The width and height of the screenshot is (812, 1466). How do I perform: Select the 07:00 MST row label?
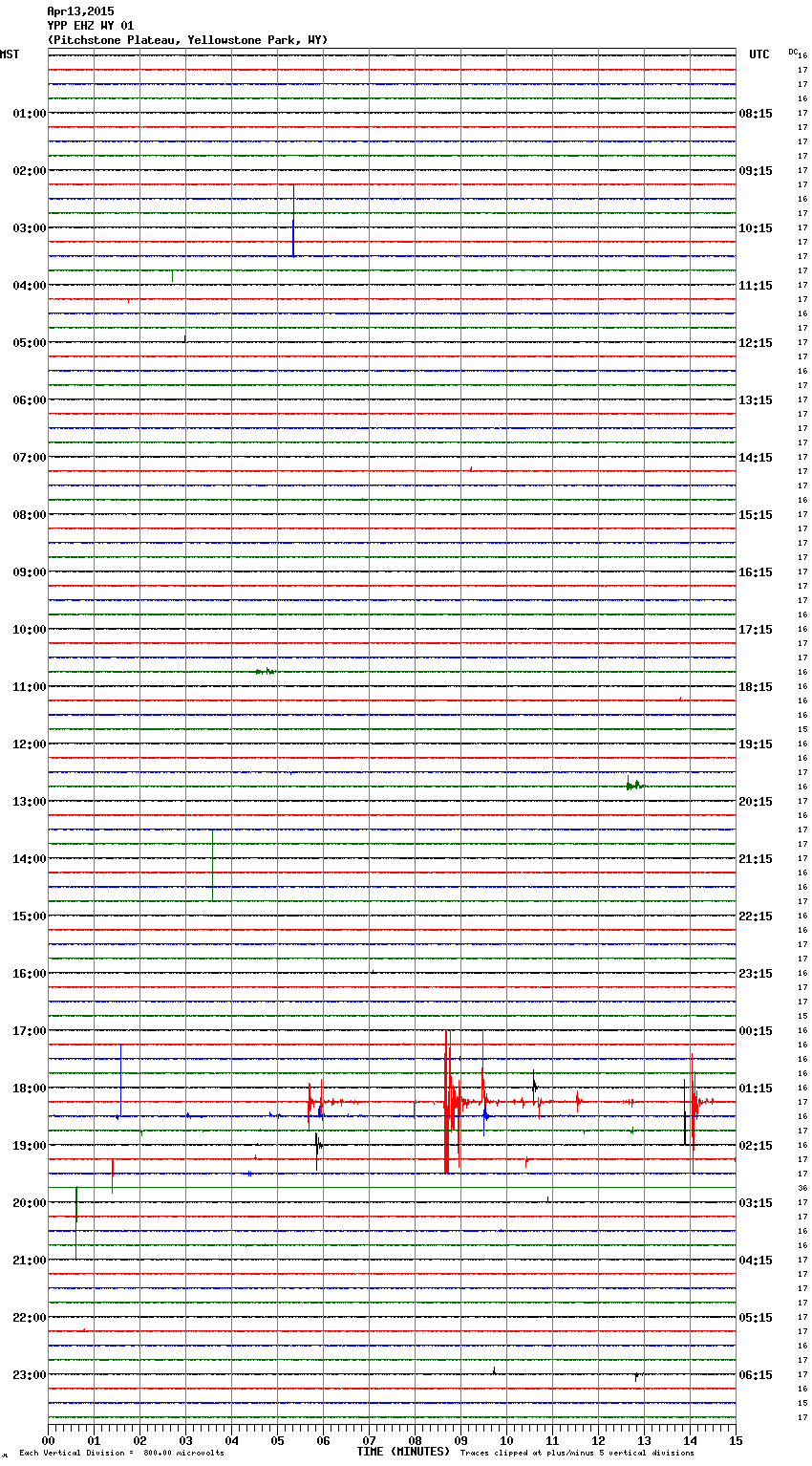coord(30,458)
